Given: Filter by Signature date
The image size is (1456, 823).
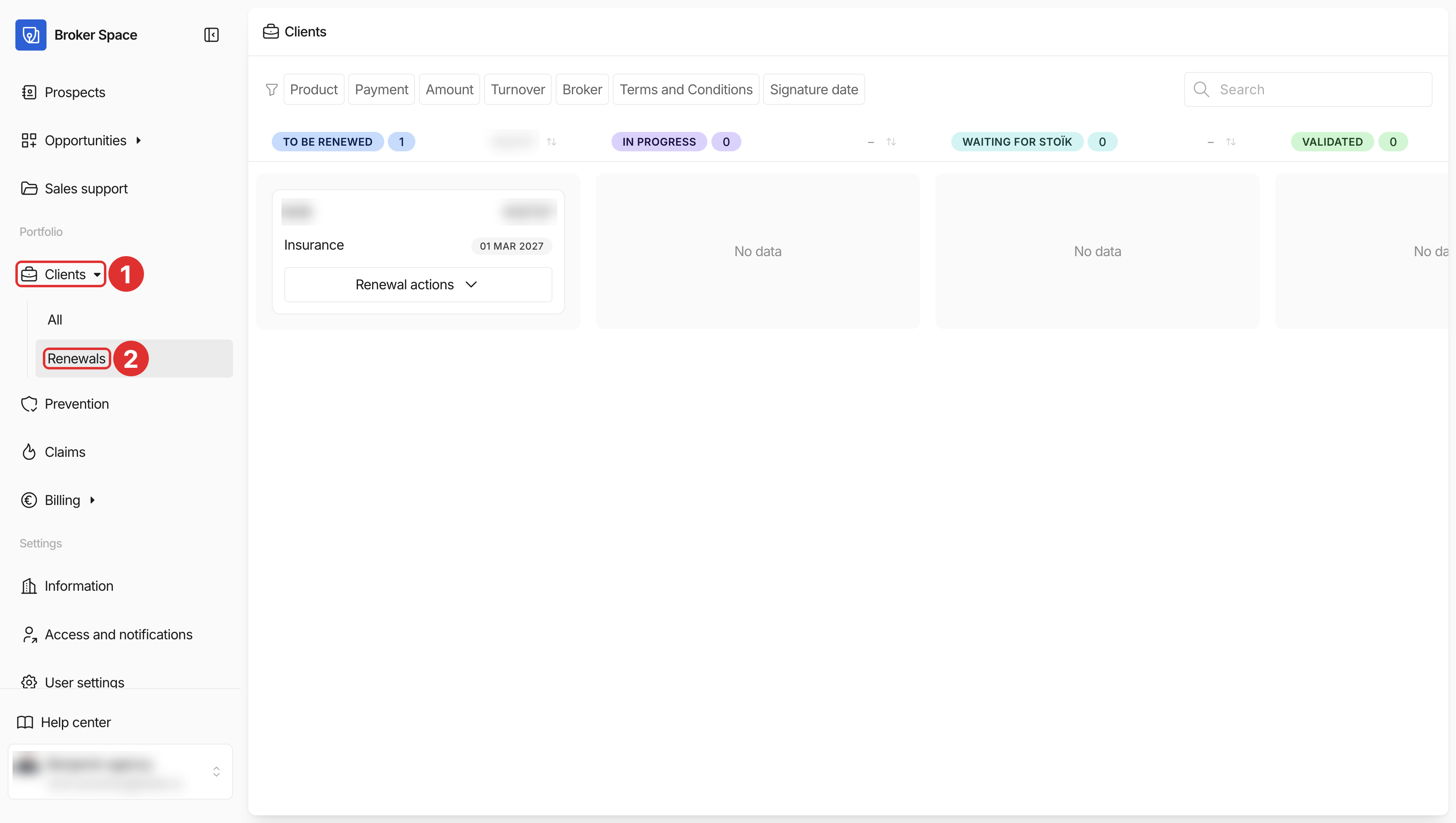Looking at the screenshot, I should [x=813, y=89].
